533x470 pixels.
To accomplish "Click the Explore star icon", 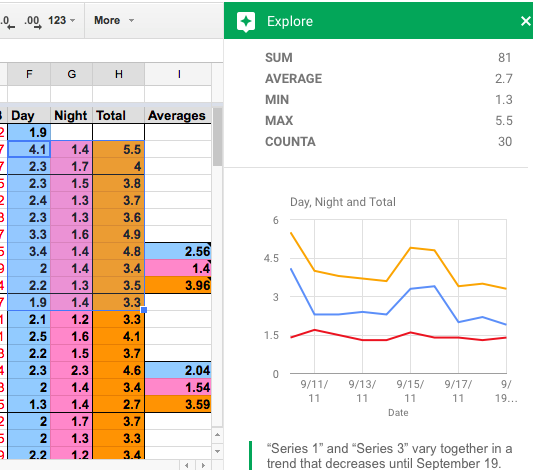I will click(x=246, y=22).
